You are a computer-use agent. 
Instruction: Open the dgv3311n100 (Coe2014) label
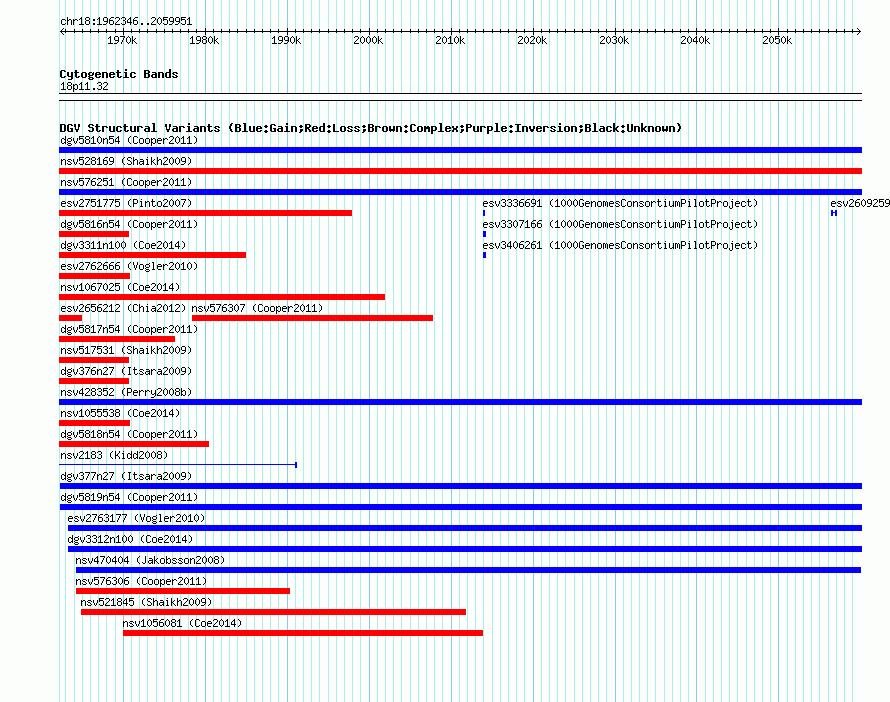tap(123, 245)
